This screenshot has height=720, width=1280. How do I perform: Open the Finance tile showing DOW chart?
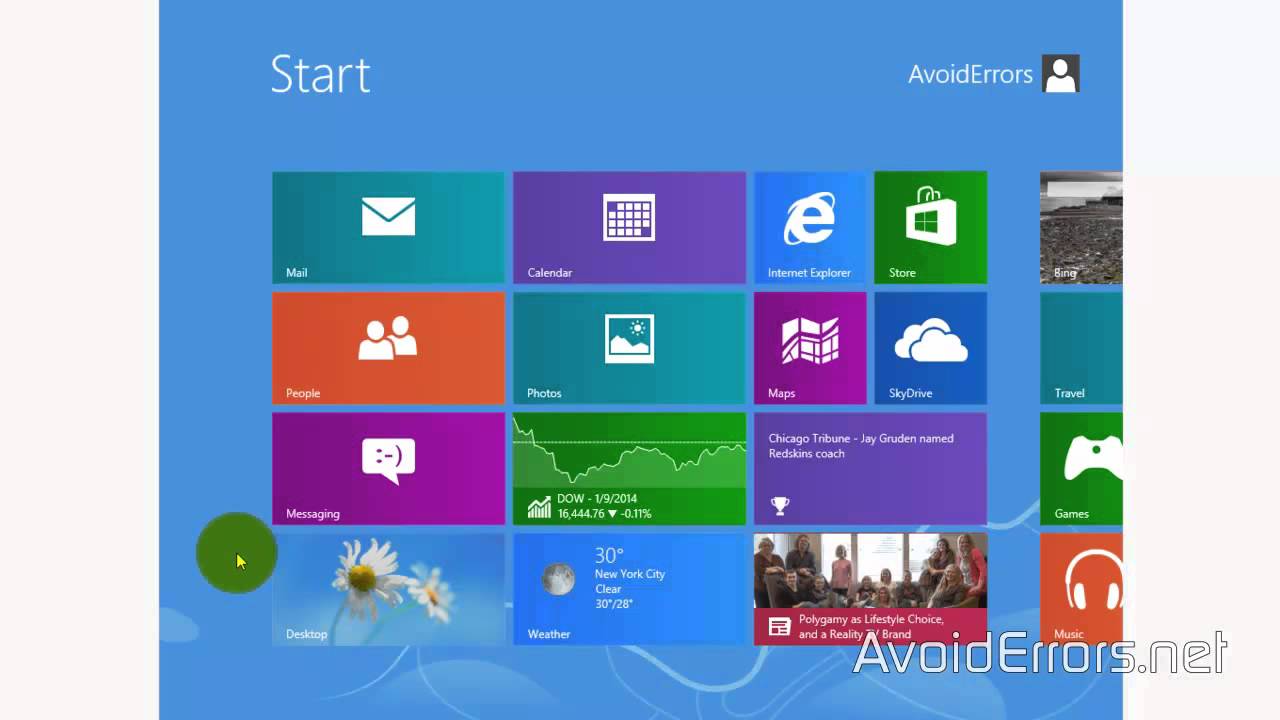coord(629,468)
